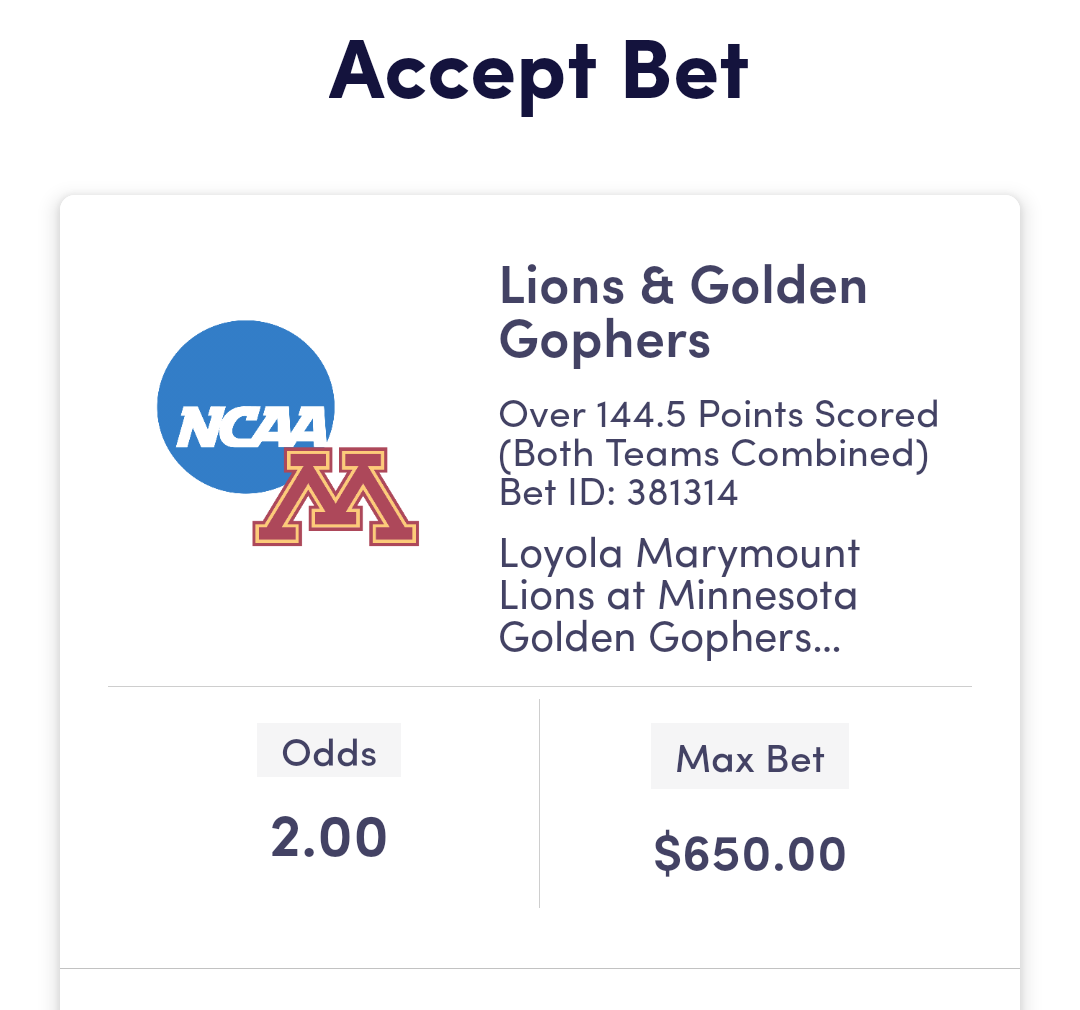This screenshot has width=1080, height=1010.
Task: Click the Loyola Marymount text in the description
Action: coord(679,553)
